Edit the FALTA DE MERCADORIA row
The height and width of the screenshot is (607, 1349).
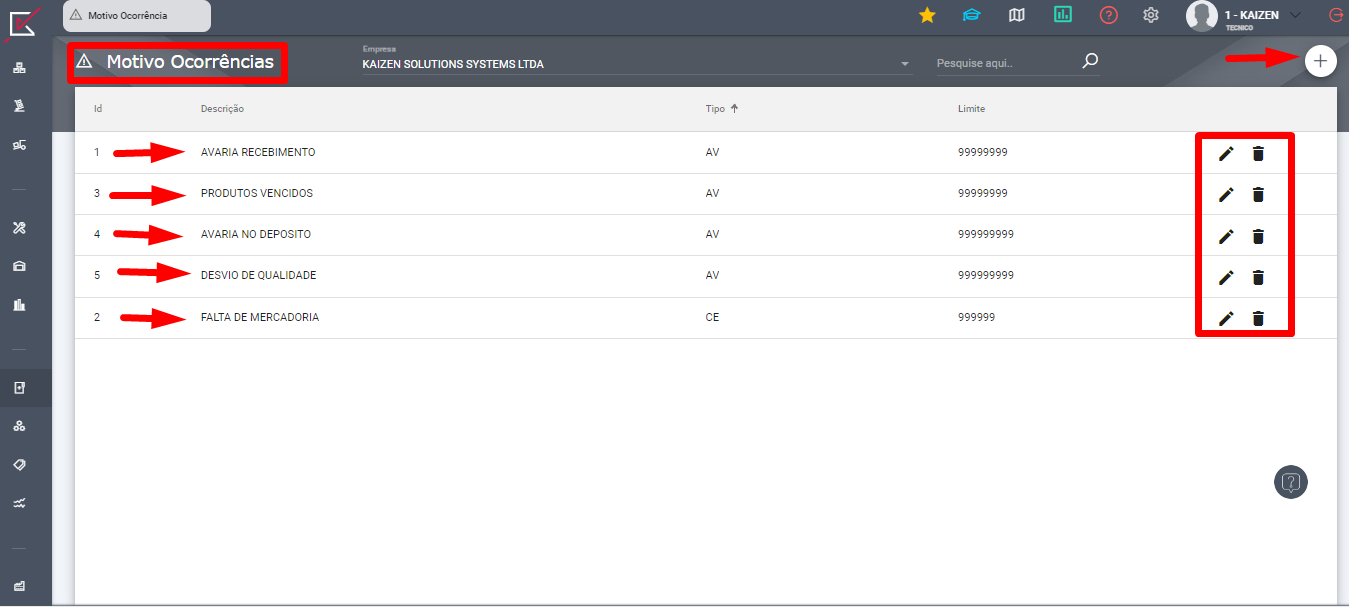tap(1226, 318)
